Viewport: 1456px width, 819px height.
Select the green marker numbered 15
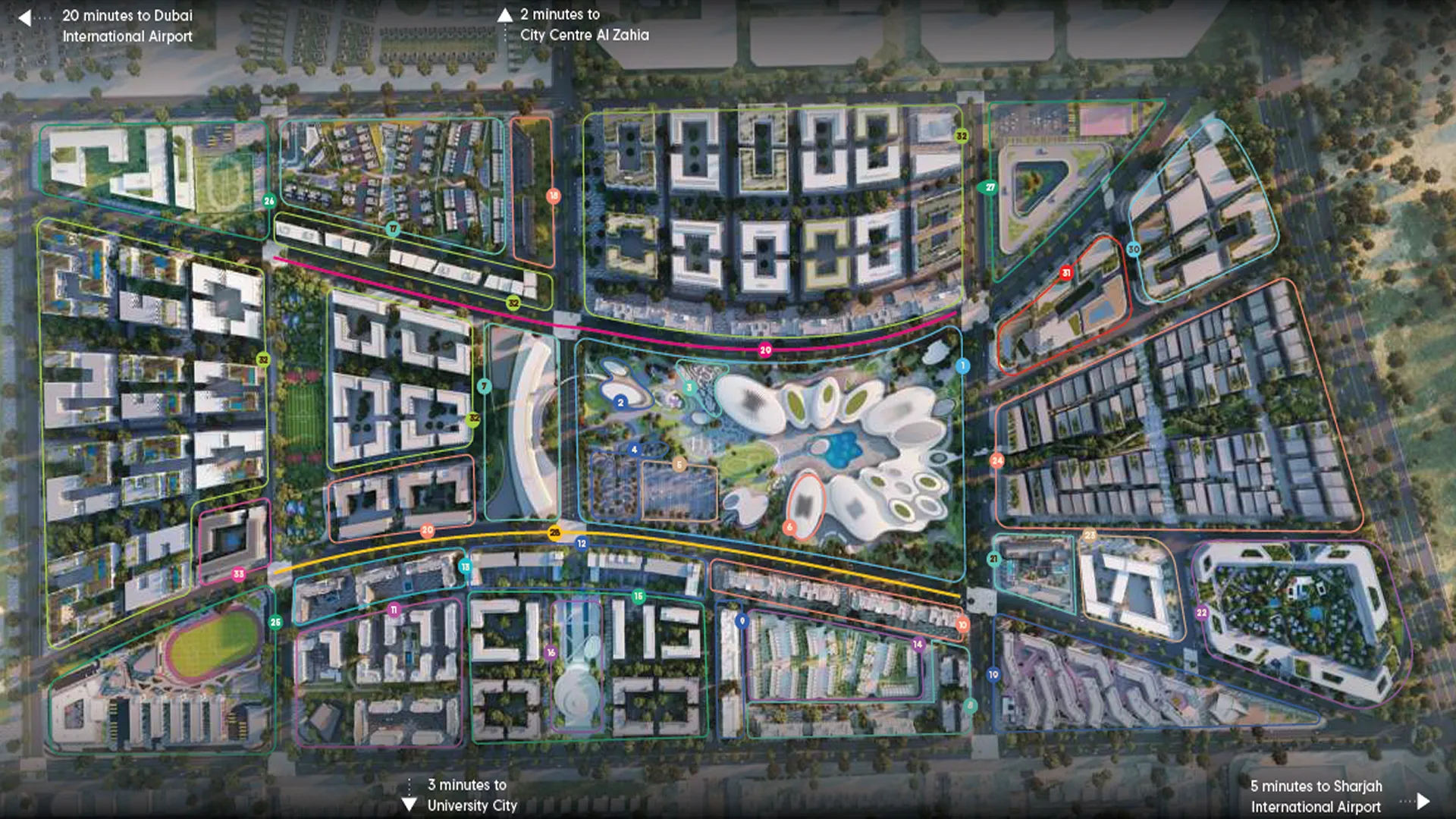(x=638, y=596)
